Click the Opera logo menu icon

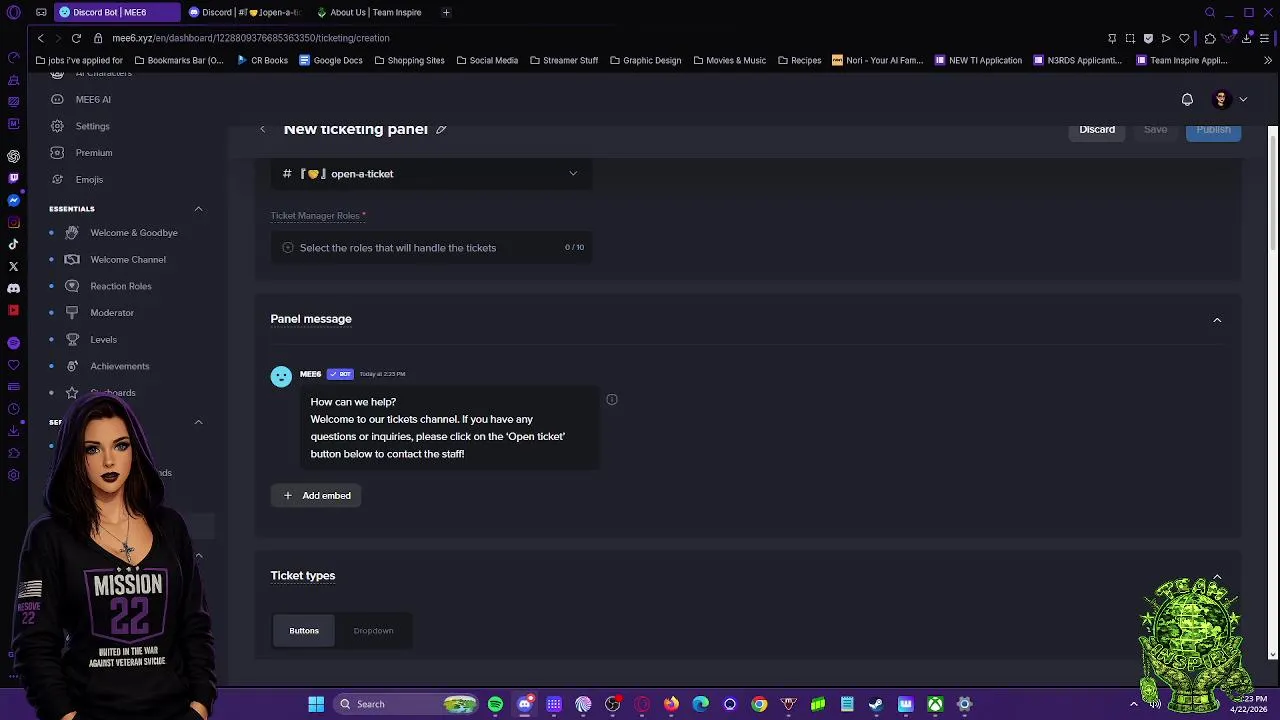[13, 13]
